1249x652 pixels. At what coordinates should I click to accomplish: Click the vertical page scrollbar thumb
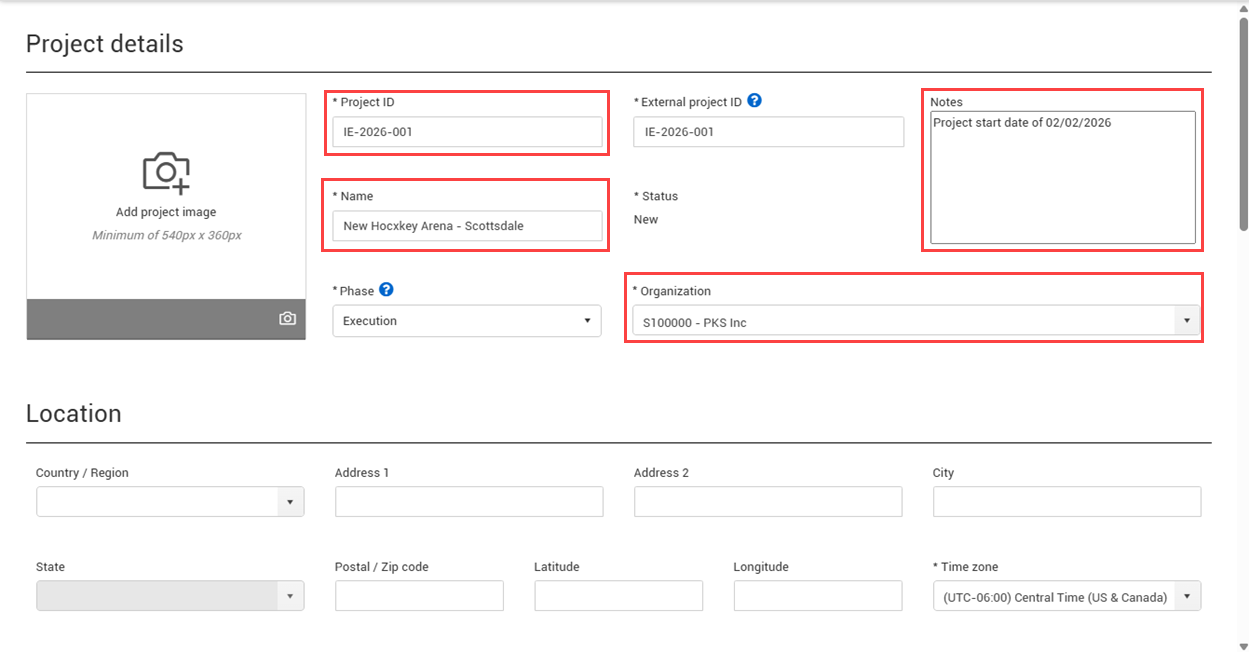tap(1242, 120)
